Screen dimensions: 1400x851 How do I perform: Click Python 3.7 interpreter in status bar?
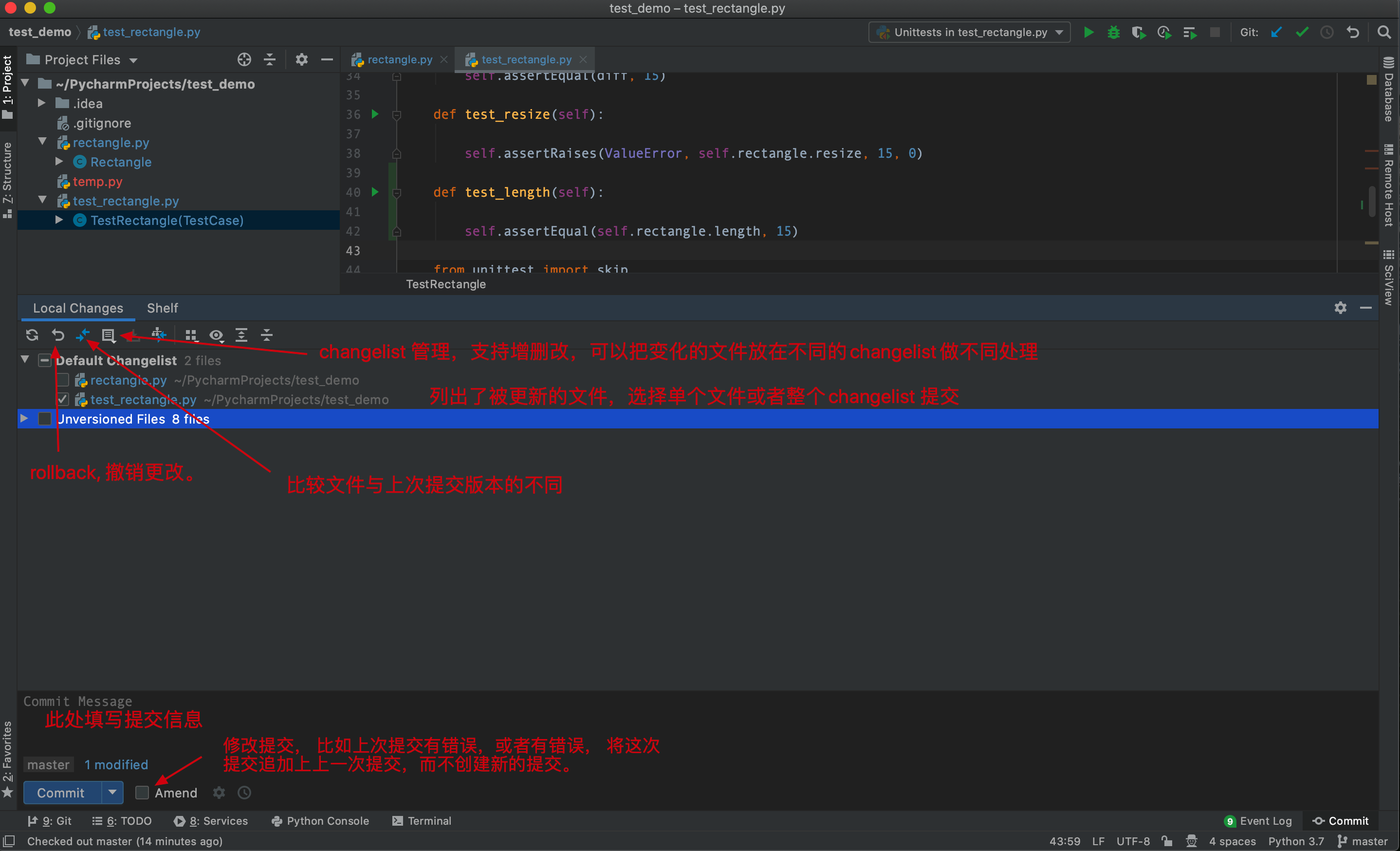(x=1296, y=841)
